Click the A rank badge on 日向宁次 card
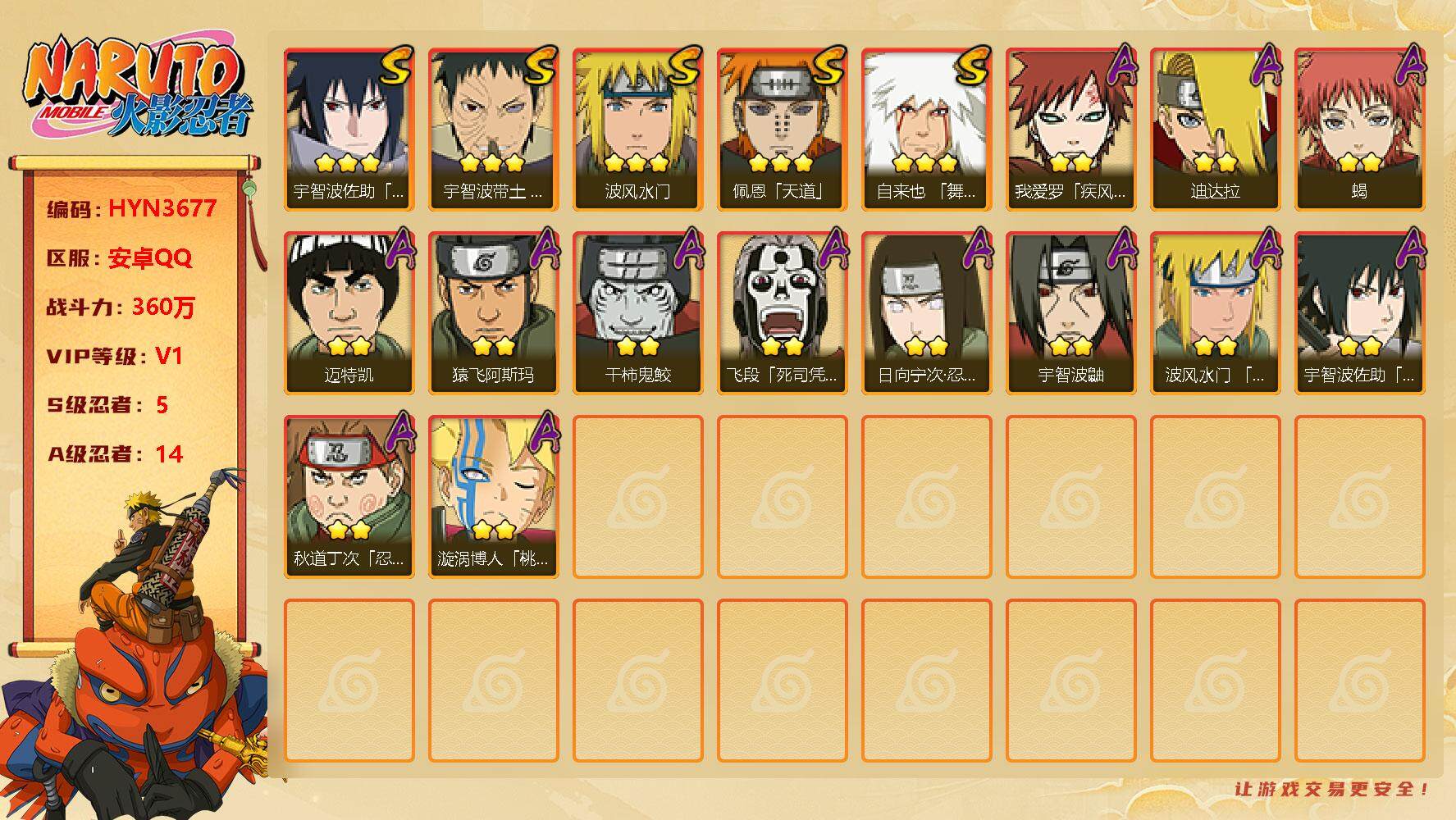 [976, 248]
